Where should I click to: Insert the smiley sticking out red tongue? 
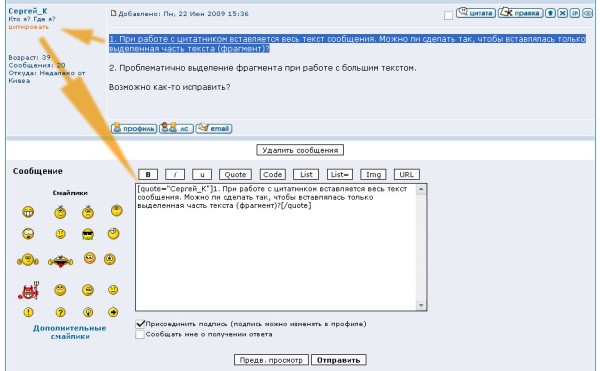(x=60, y=261)
